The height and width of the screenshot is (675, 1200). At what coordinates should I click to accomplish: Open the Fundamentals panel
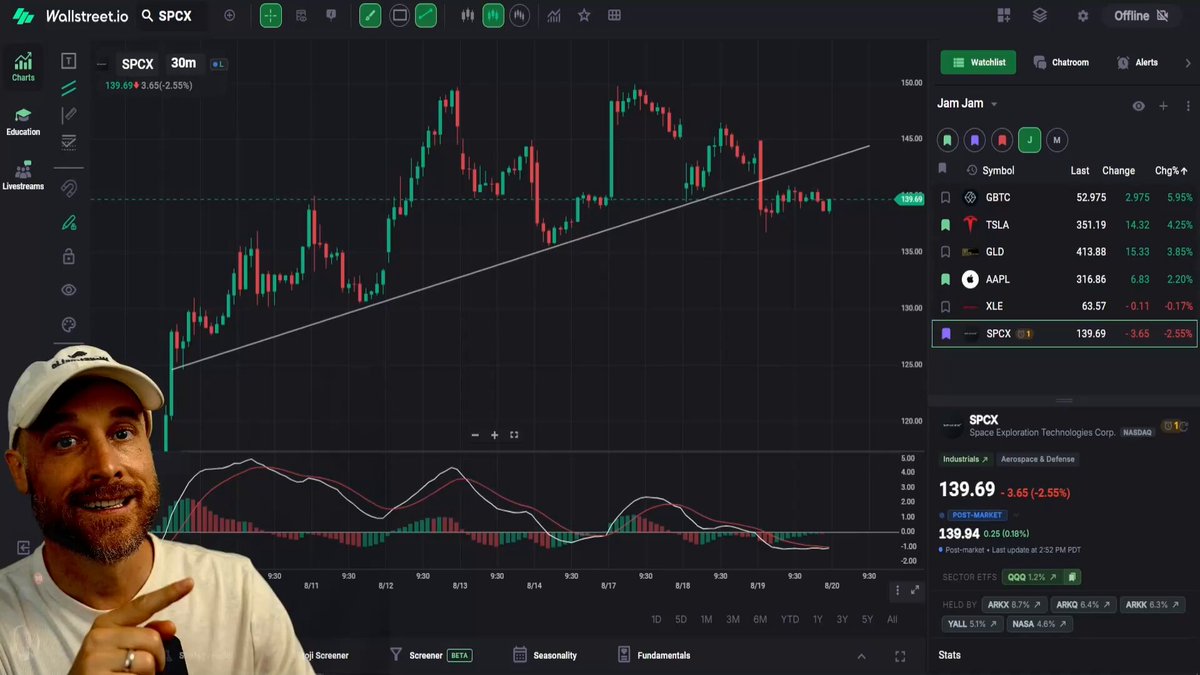point(654,655)
